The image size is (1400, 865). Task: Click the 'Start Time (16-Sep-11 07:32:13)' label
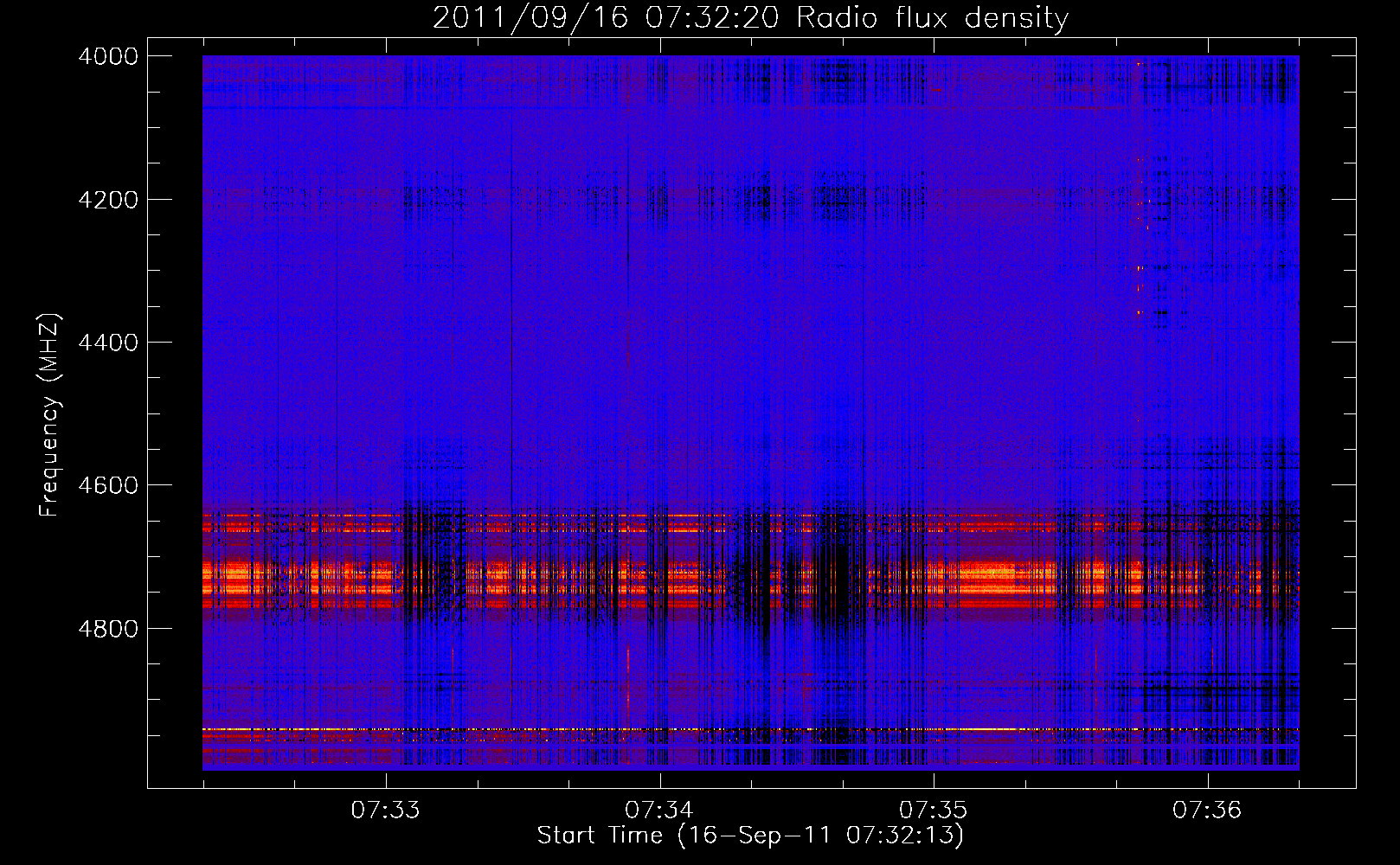tap(750, 836)
